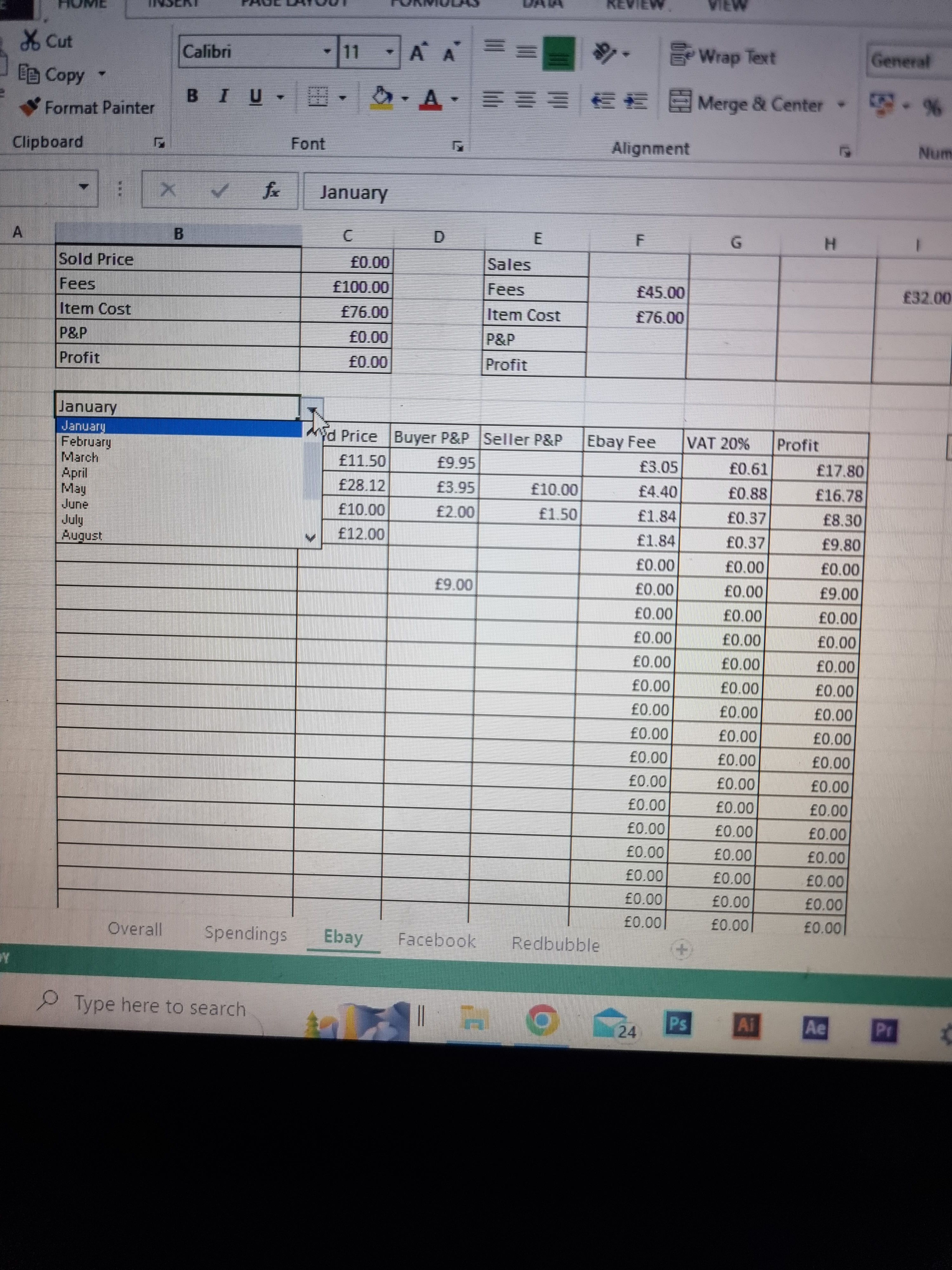Click the Cut scissors icon
This screenshot has width=952, height=1270.
point(29,40)
